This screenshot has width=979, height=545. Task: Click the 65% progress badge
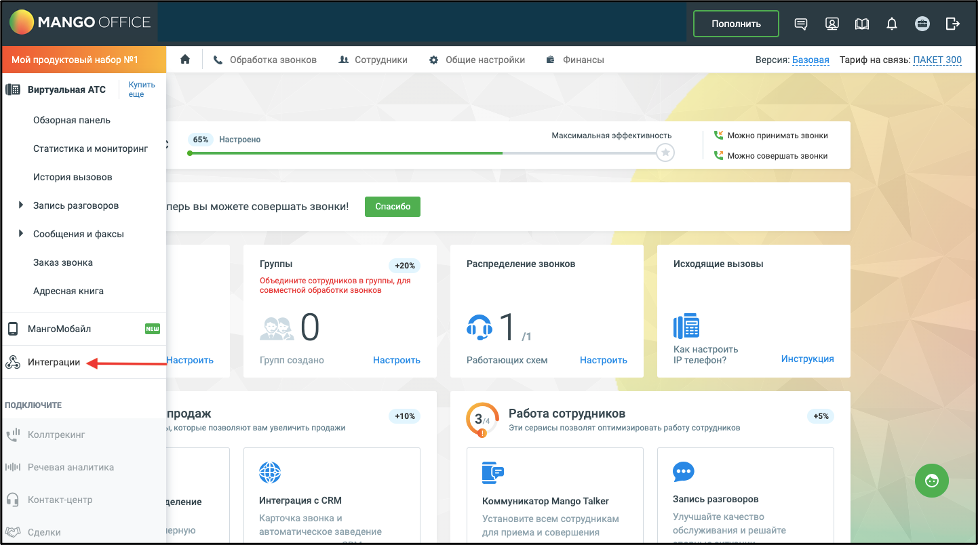(x=200, y=139)
